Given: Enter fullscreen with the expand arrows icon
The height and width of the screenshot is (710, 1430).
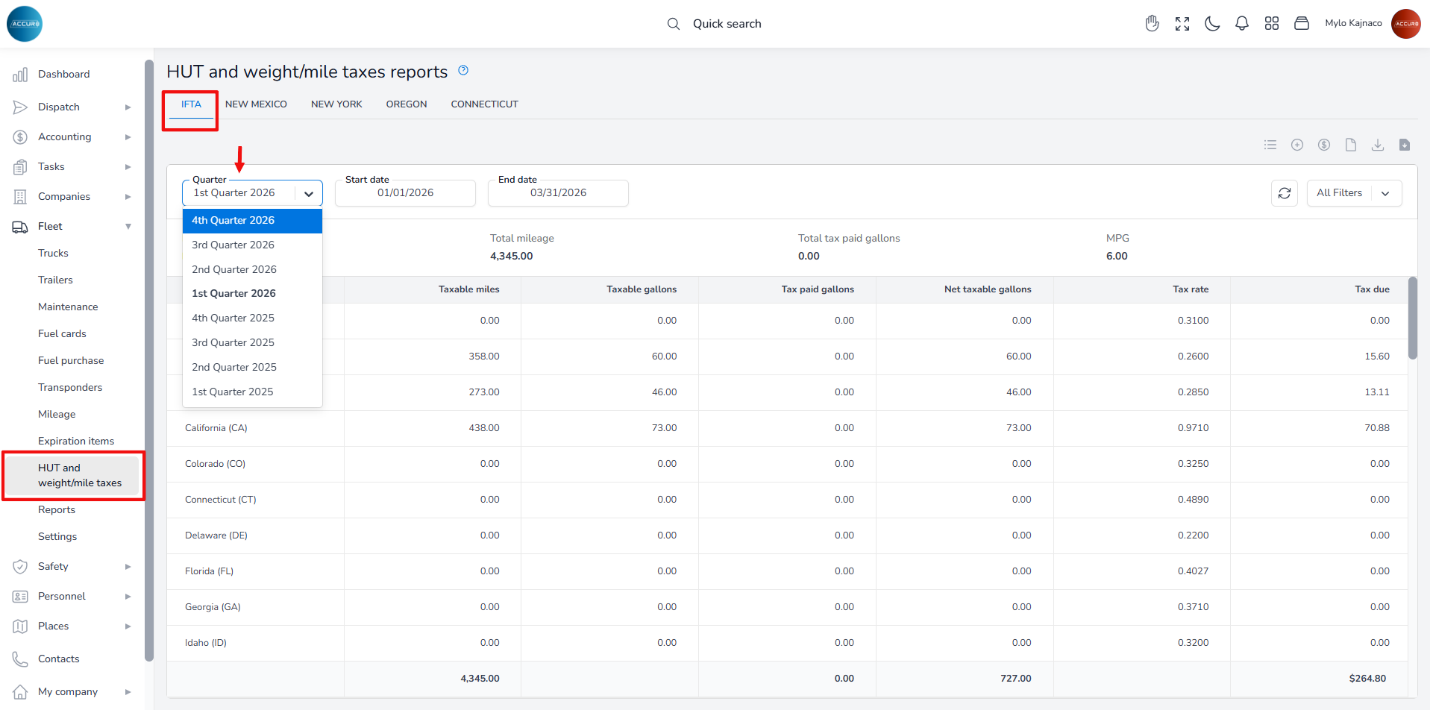Looking at the screenshot, I should (1182, 24).
